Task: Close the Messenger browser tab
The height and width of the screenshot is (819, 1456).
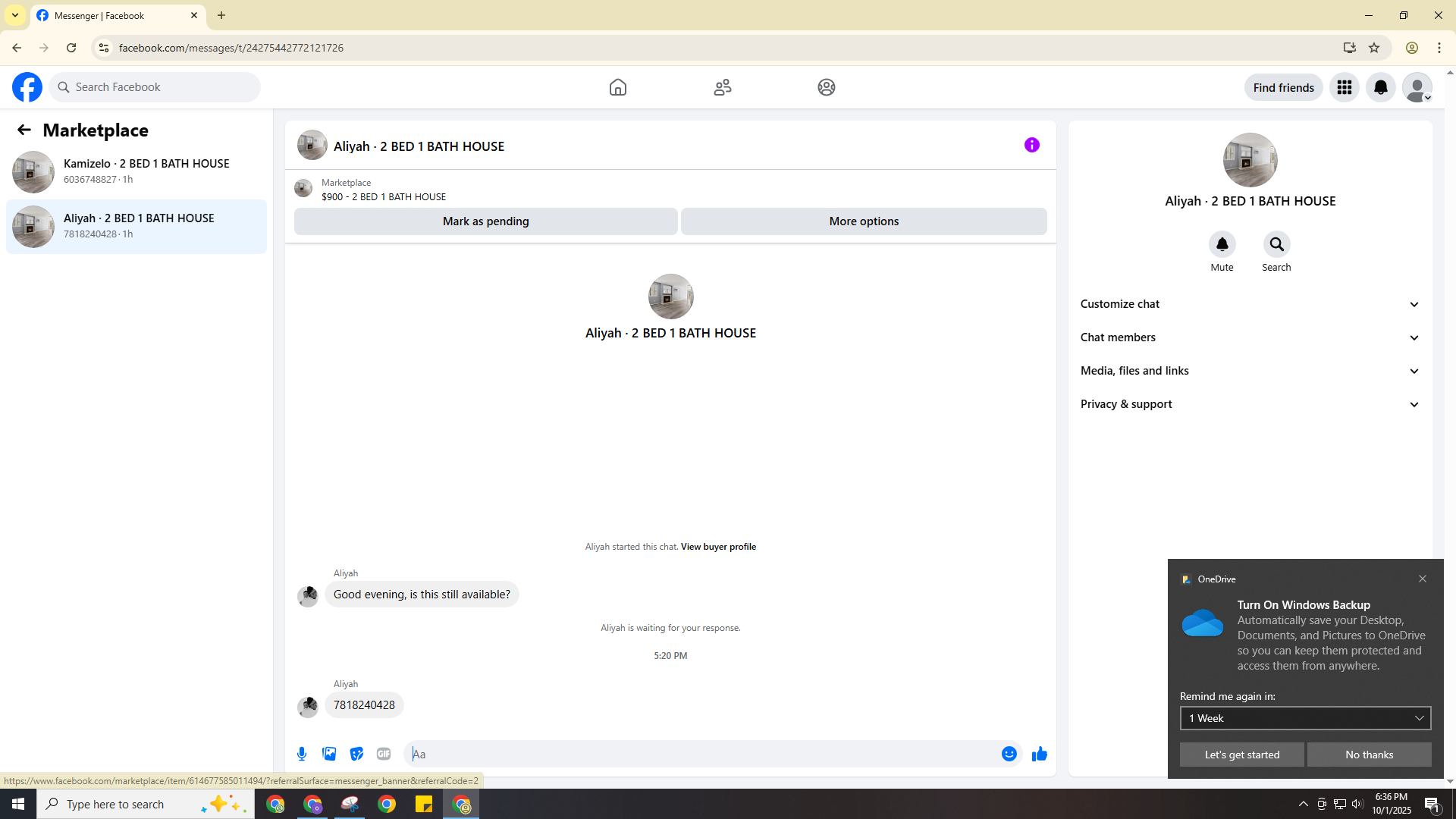Action: (194, 15)
